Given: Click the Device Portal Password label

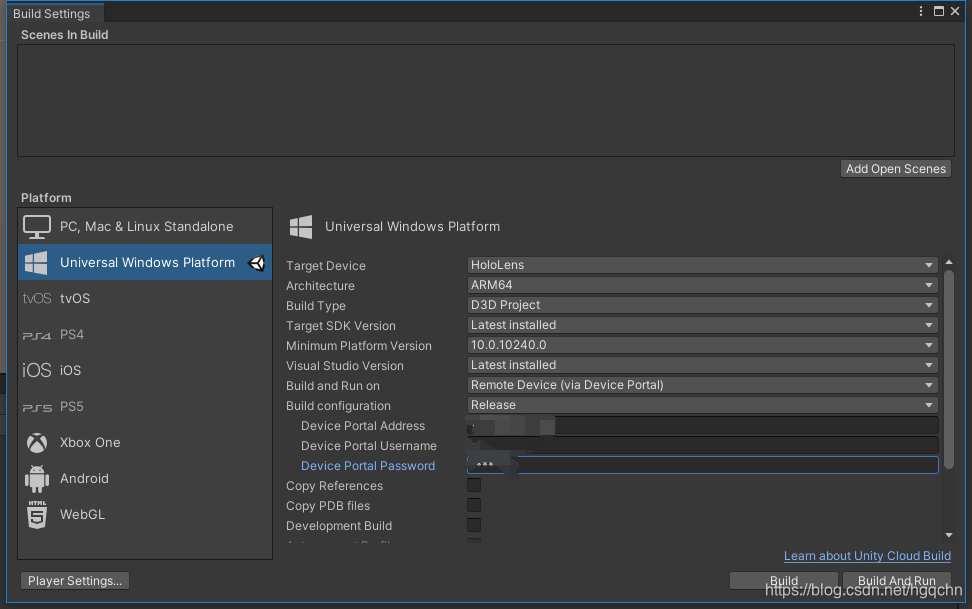Looking at the screenshot, I should (x=368, y=466).
